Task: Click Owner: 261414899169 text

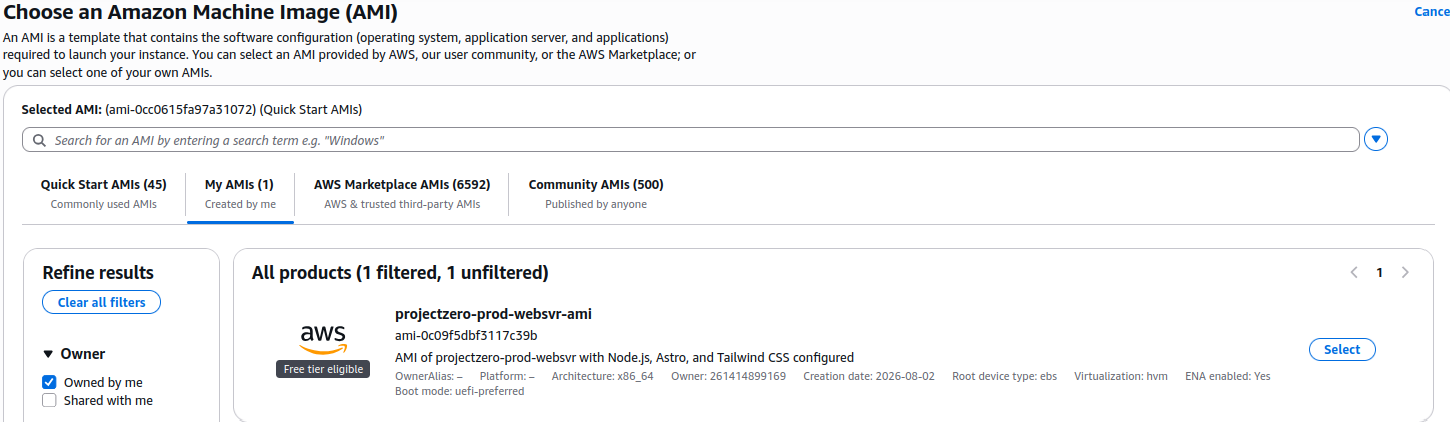Action: 728,376
